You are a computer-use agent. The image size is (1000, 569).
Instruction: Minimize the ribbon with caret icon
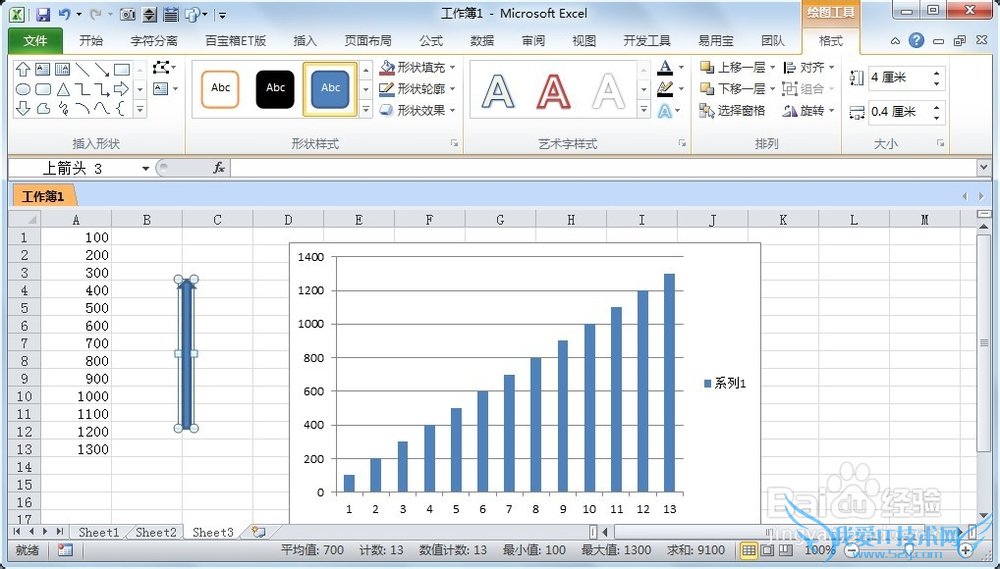[x=895, y=41]
